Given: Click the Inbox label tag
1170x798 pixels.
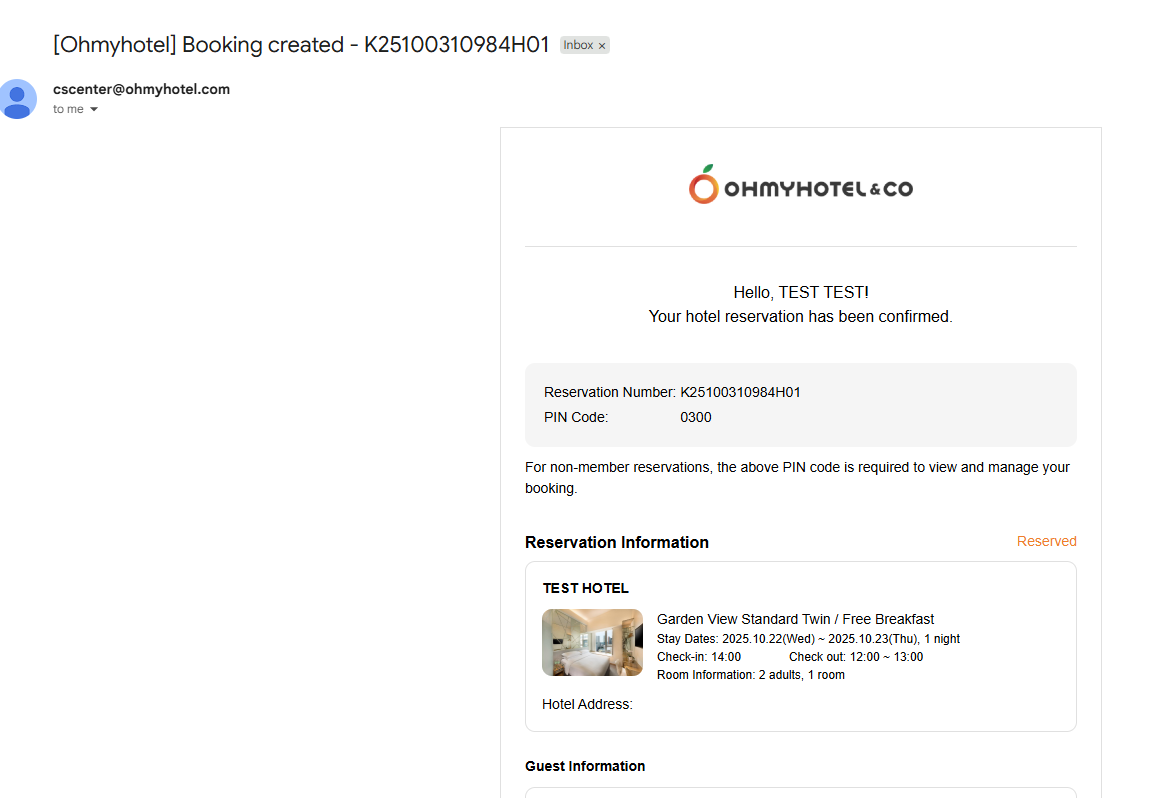Looking at the screenshot, I should coord(578,45).
